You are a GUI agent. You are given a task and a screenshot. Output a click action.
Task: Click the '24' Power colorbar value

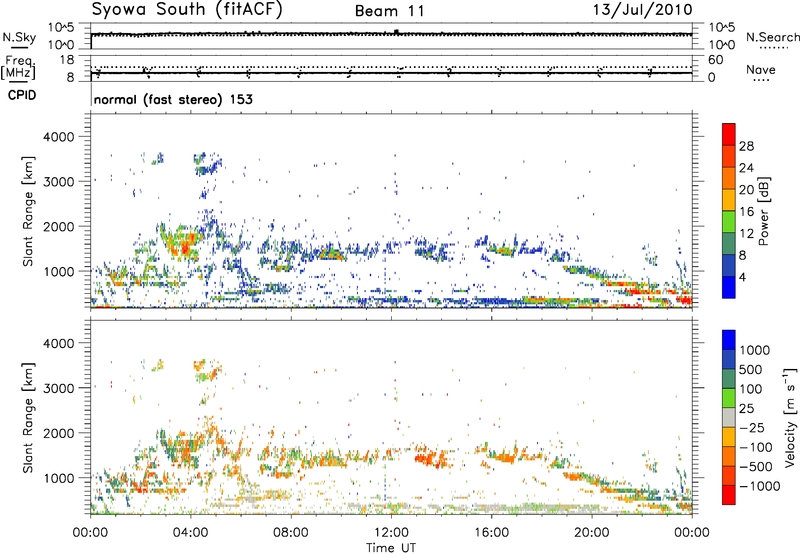(x=746, y=168)
